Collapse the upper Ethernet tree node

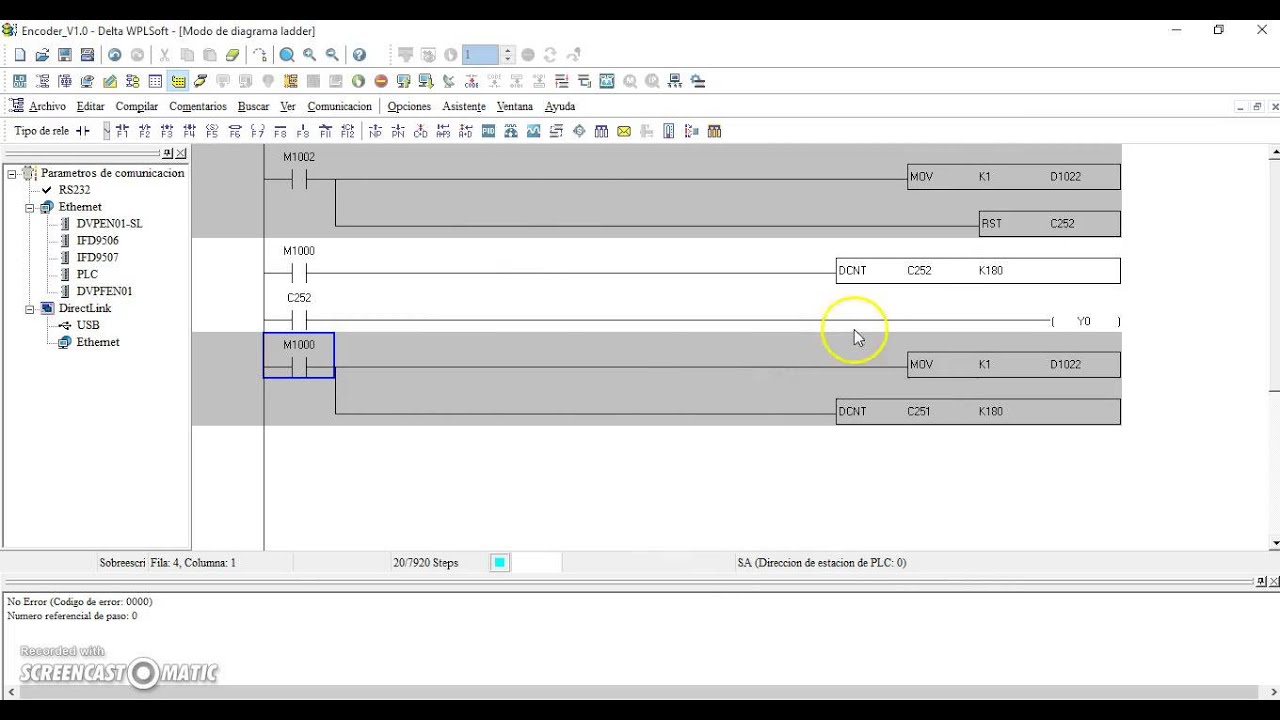point(30,207)
